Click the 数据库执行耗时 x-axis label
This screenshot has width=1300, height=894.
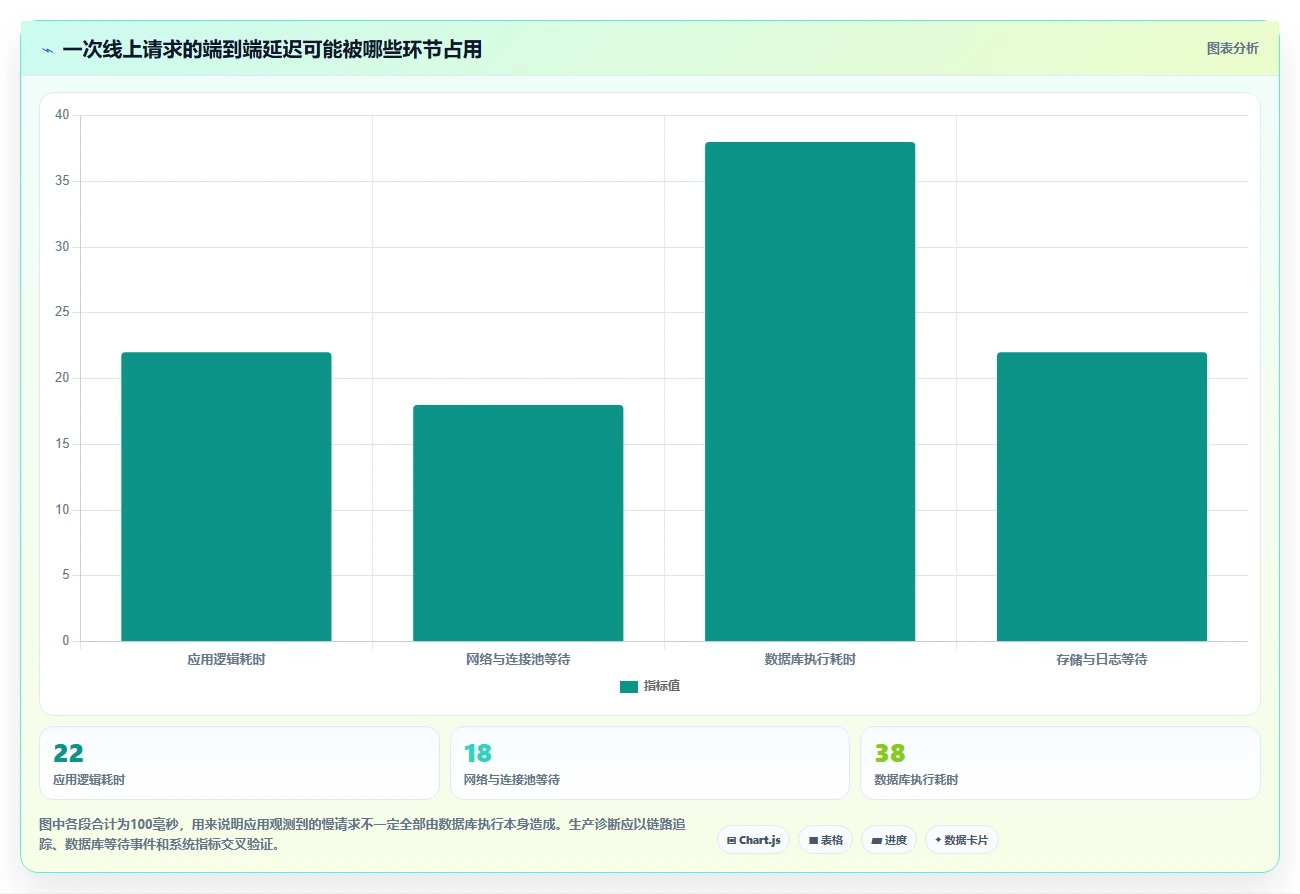coord(810,660)
